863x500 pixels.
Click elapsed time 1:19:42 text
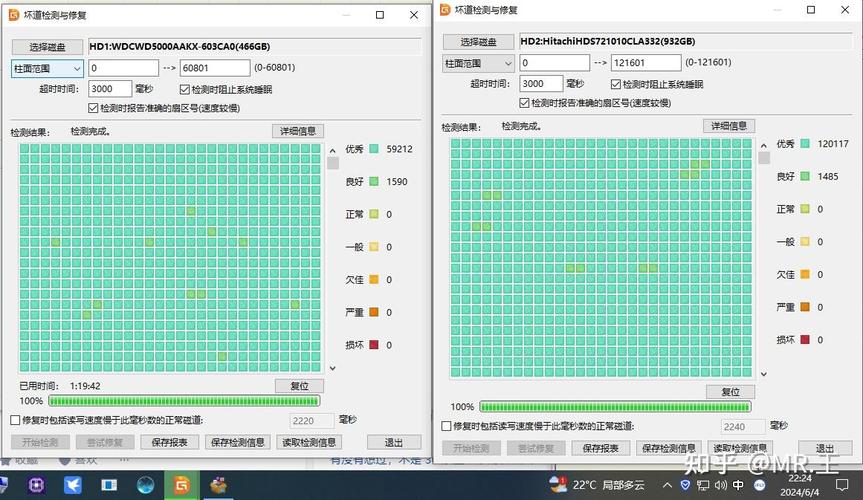tap(85, 386)
